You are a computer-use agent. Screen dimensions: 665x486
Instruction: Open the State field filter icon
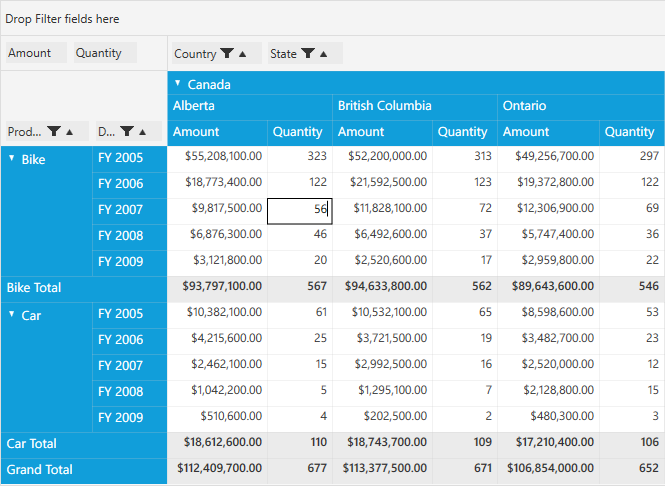pos(308,54)
